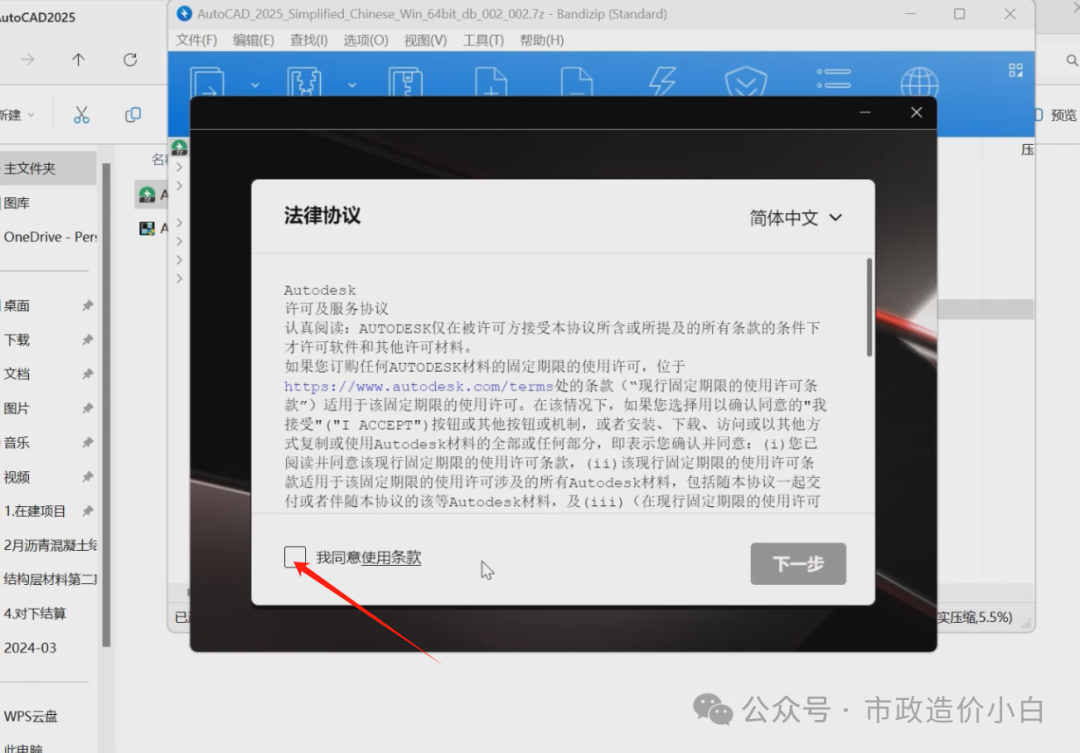Click Bandizip delete files toolbar icon

tap(577, 82)
